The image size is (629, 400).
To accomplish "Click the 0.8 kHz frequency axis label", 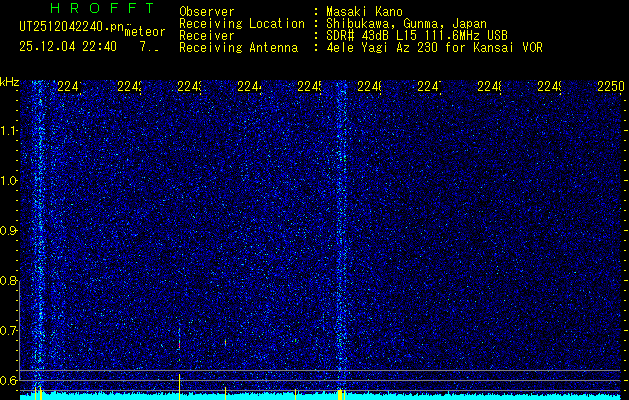I will (9, 281).
